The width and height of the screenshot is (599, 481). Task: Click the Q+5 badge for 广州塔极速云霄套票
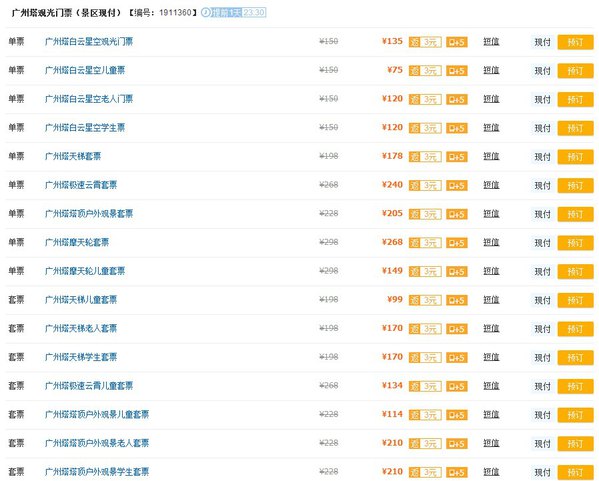(457, 185)
